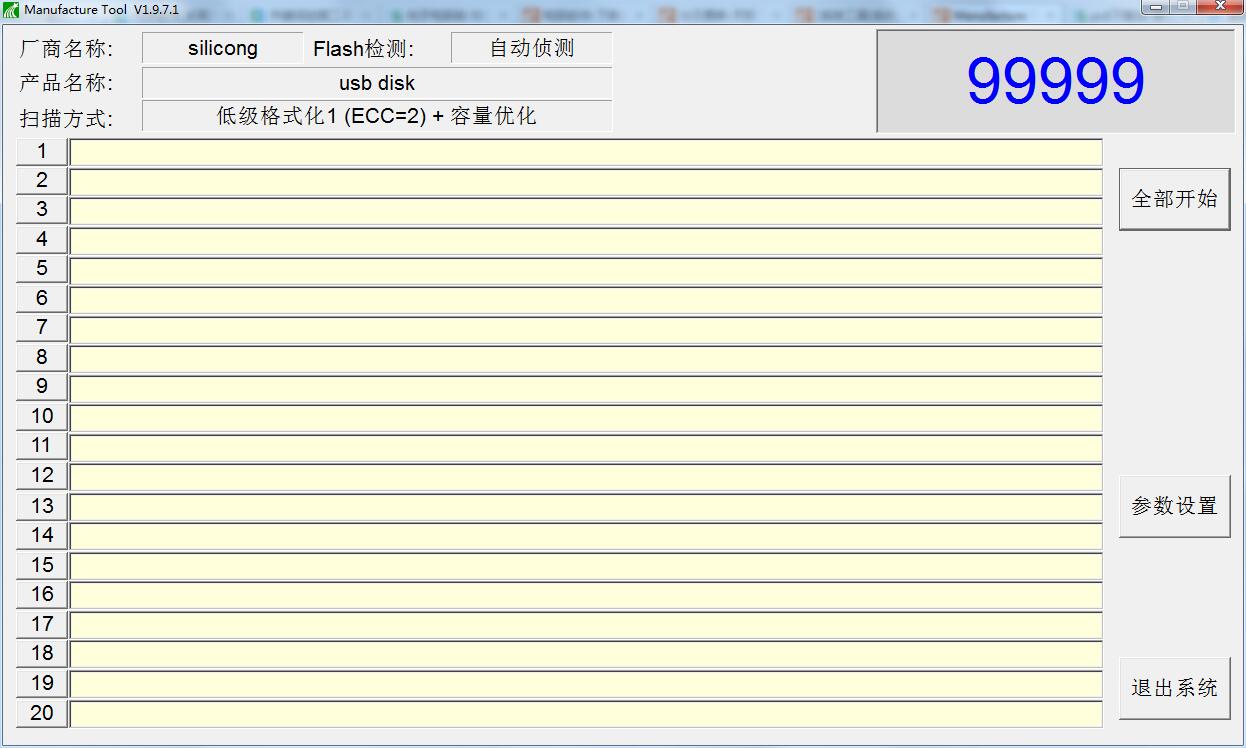Select port number 5 button
The height and width of the screenshot is (748, 1246).
[42, 269]
